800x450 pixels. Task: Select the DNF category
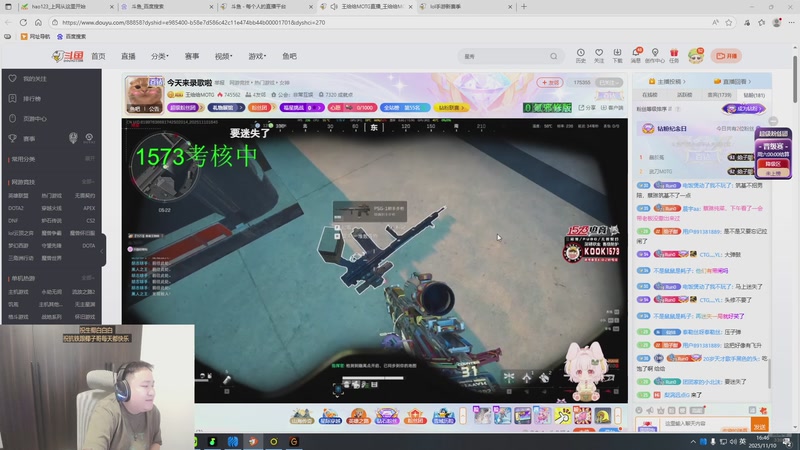(x=13, y=220)
